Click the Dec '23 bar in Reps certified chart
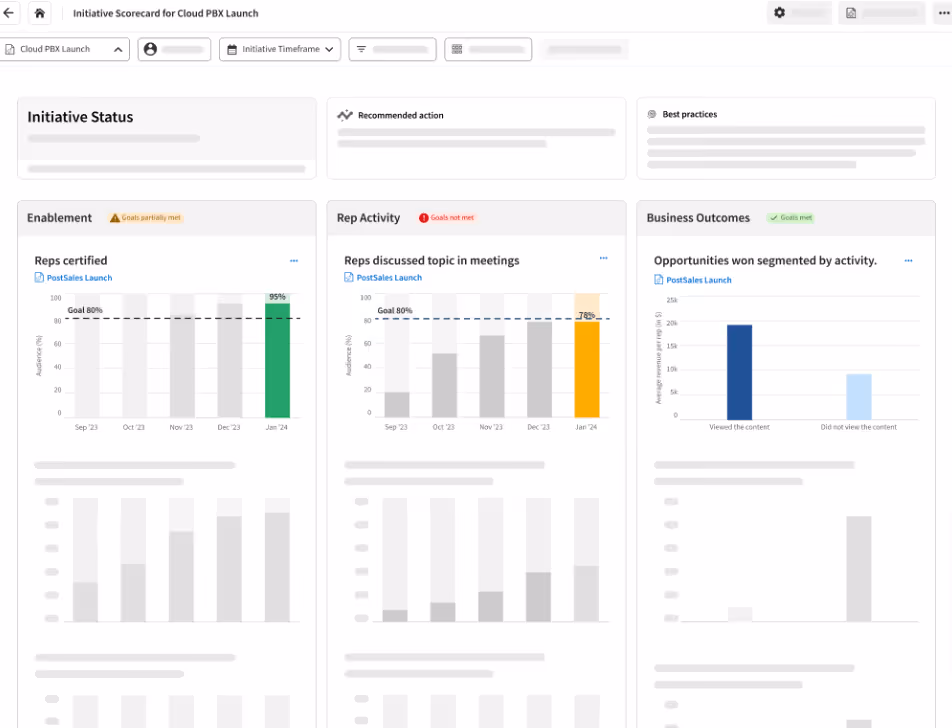This screenshot has width=952, height=728. [x=230, y=361]
